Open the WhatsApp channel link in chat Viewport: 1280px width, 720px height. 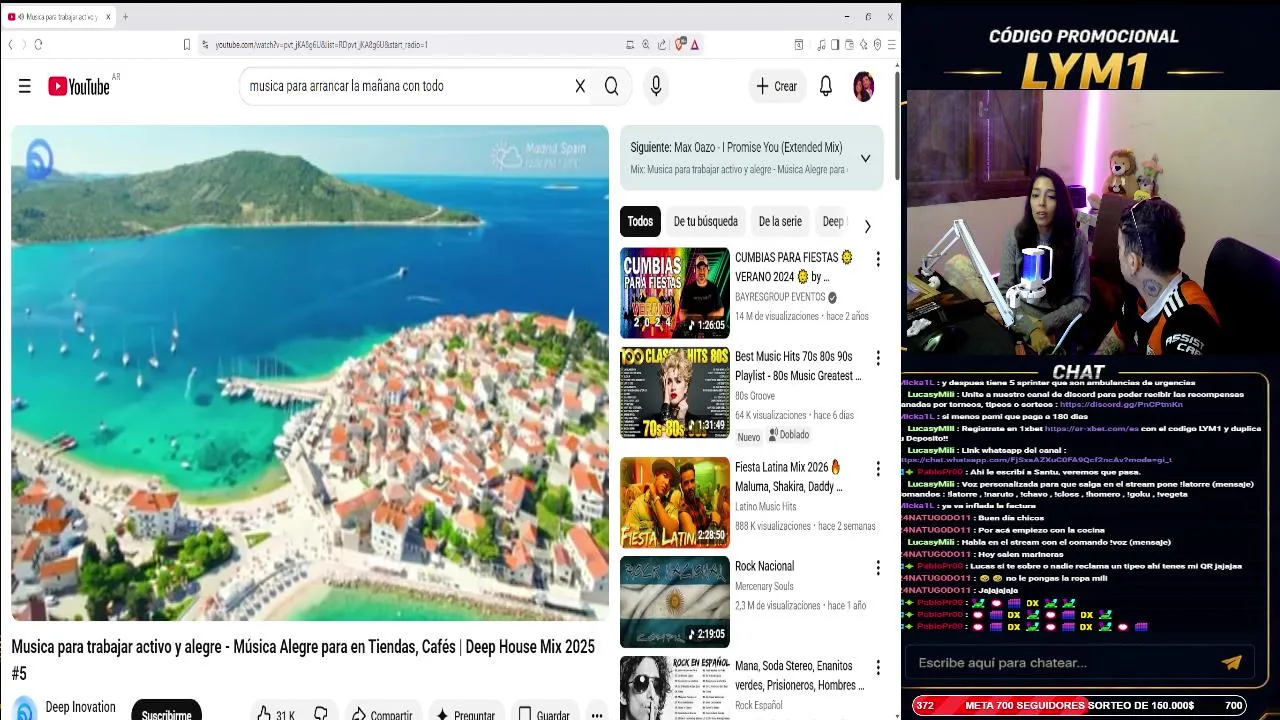tap(1037, 460)
